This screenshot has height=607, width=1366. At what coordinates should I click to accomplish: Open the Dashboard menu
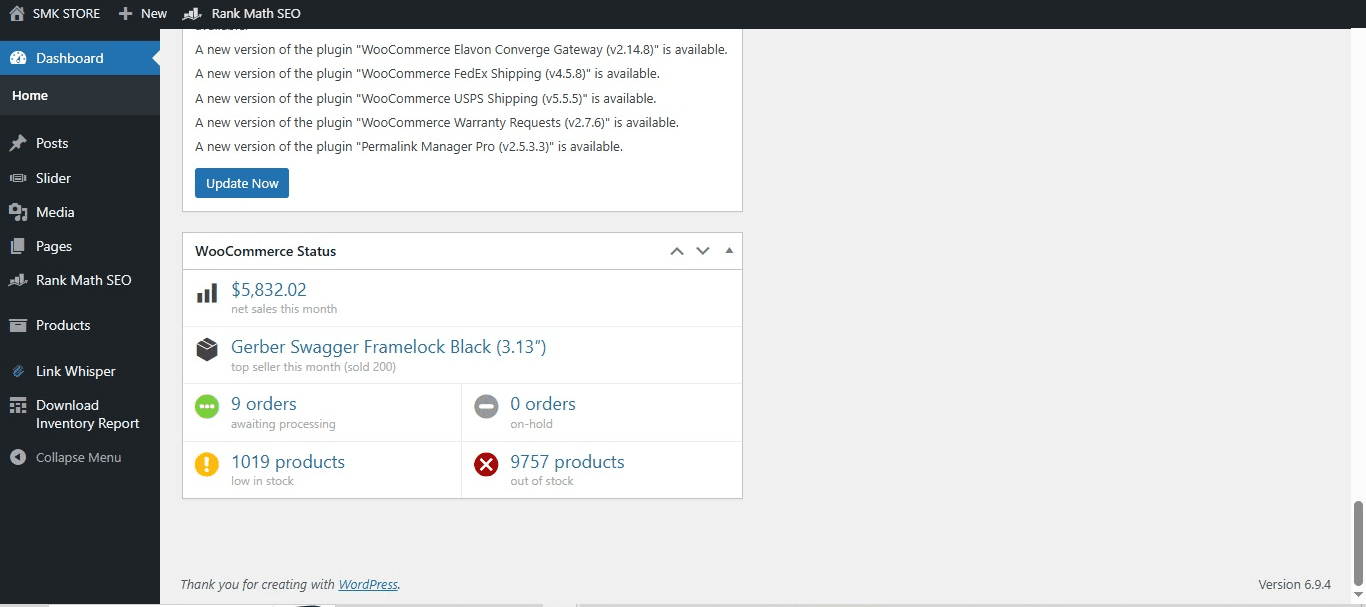pyautogui.click(x=80, y=58)
